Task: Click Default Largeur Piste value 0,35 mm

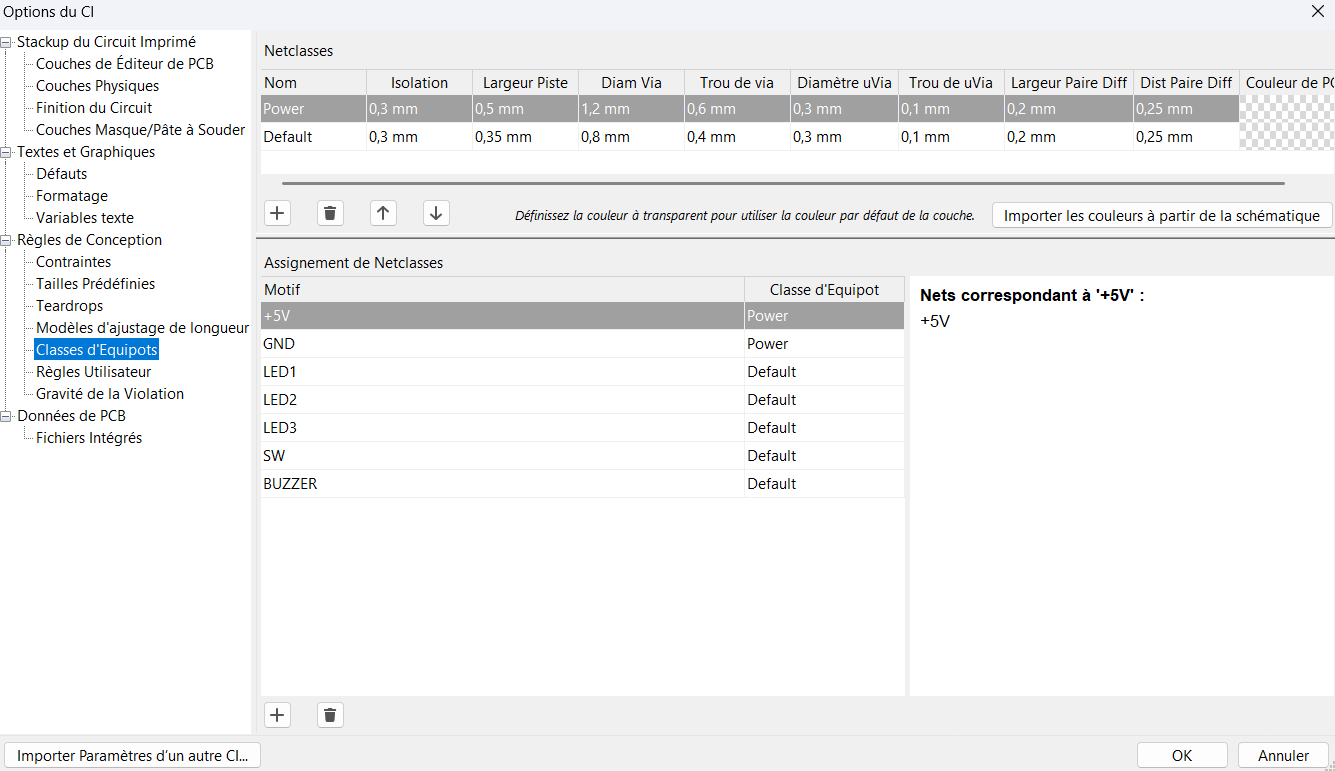Action: (525, 137)
